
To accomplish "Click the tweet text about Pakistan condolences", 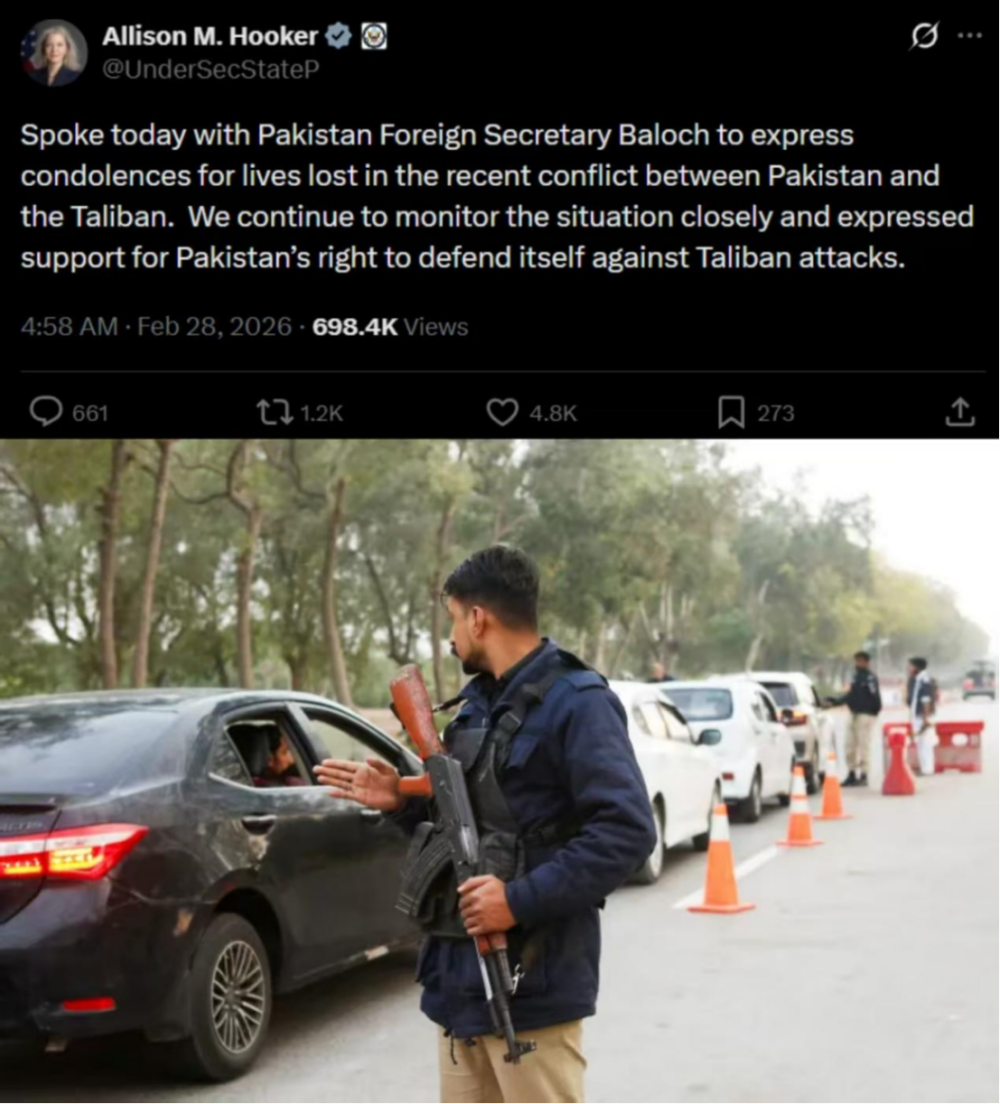I will click(x=497, y=196).
